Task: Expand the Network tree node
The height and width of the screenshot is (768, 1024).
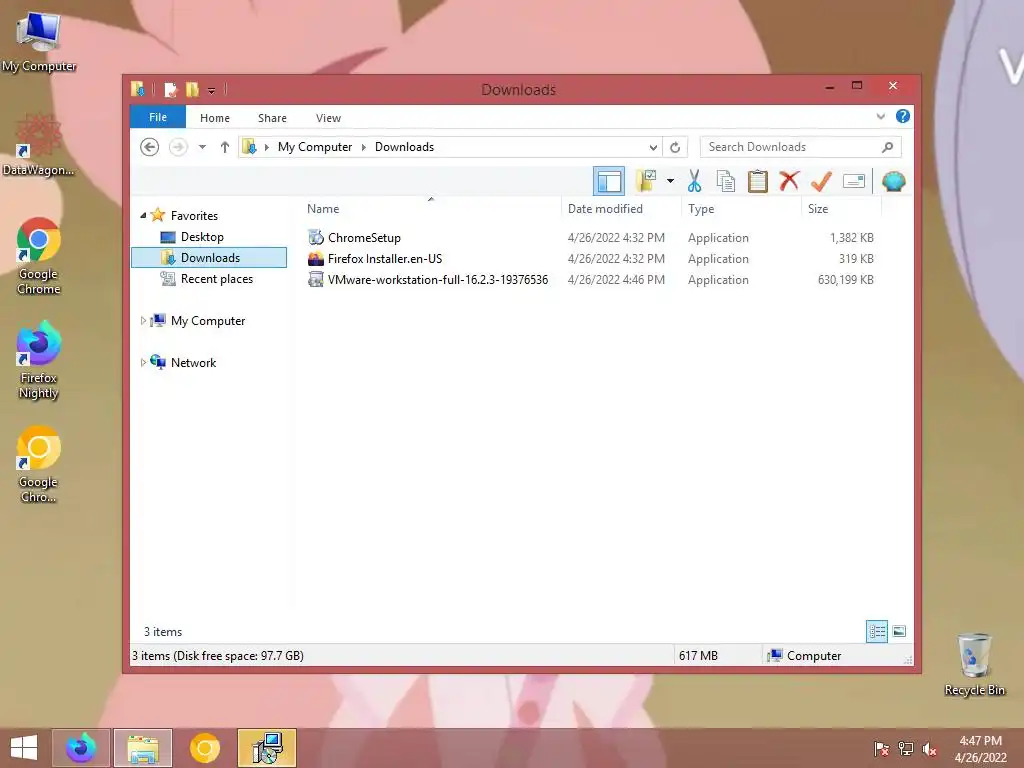Action: [143, 362]
